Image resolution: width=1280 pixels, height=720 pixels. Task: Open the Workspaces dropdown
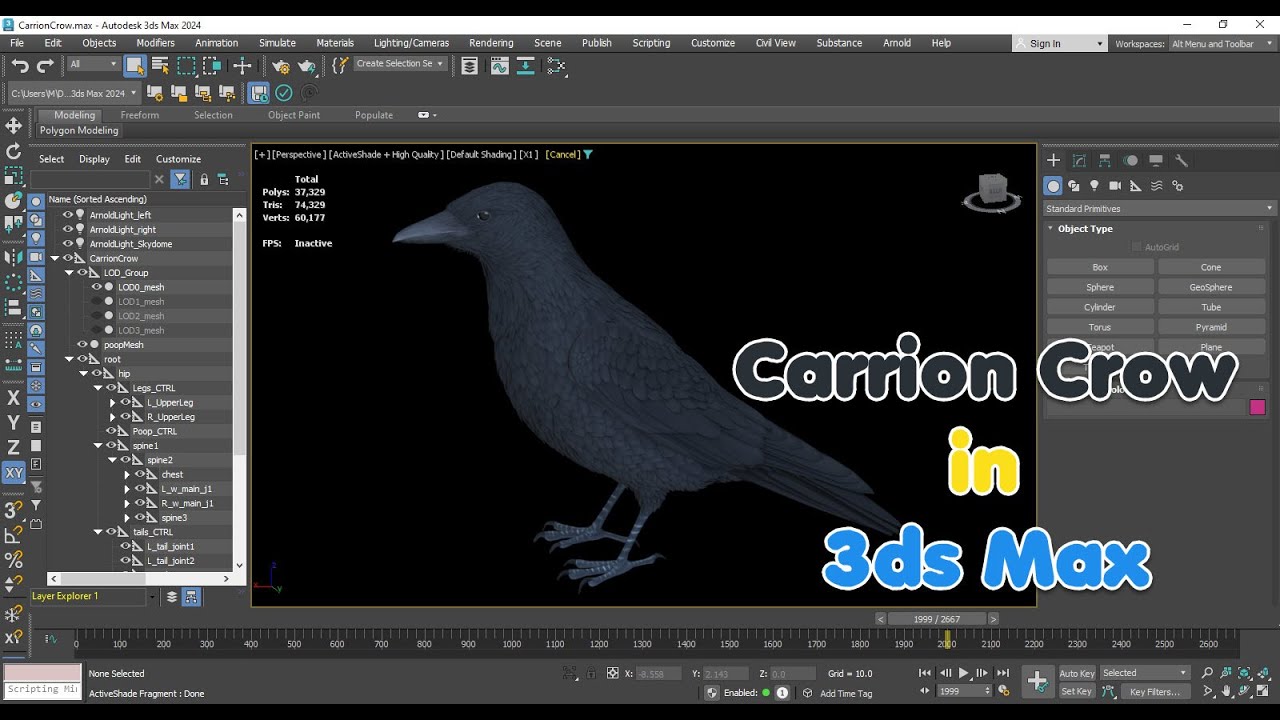(x=1222, y=44)
